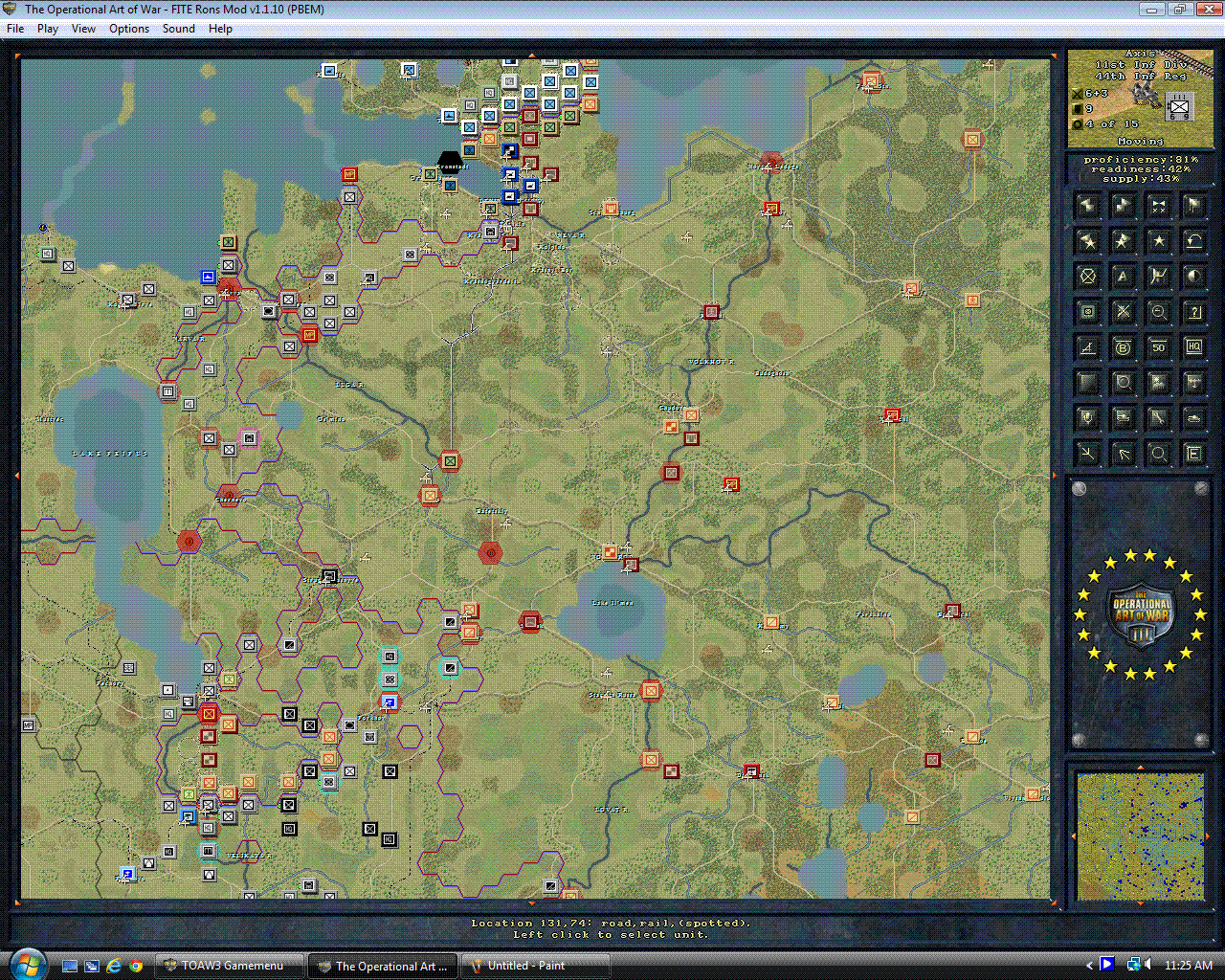The width and height of the screenshot is (1225, 980).
Task: Click the button labeled 50
Action: point(1158,347)
